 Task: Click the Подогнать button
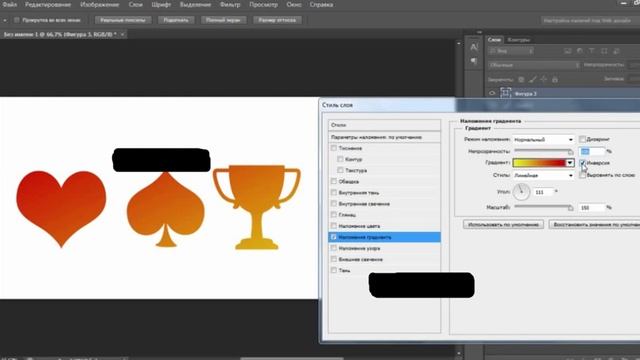tap(176, 20)
